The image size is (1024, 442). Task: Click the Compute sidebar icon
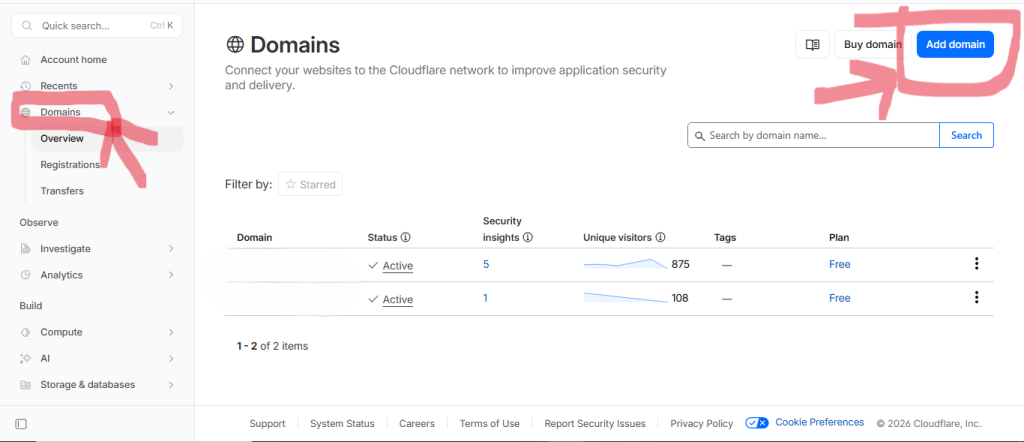[25, 332]
